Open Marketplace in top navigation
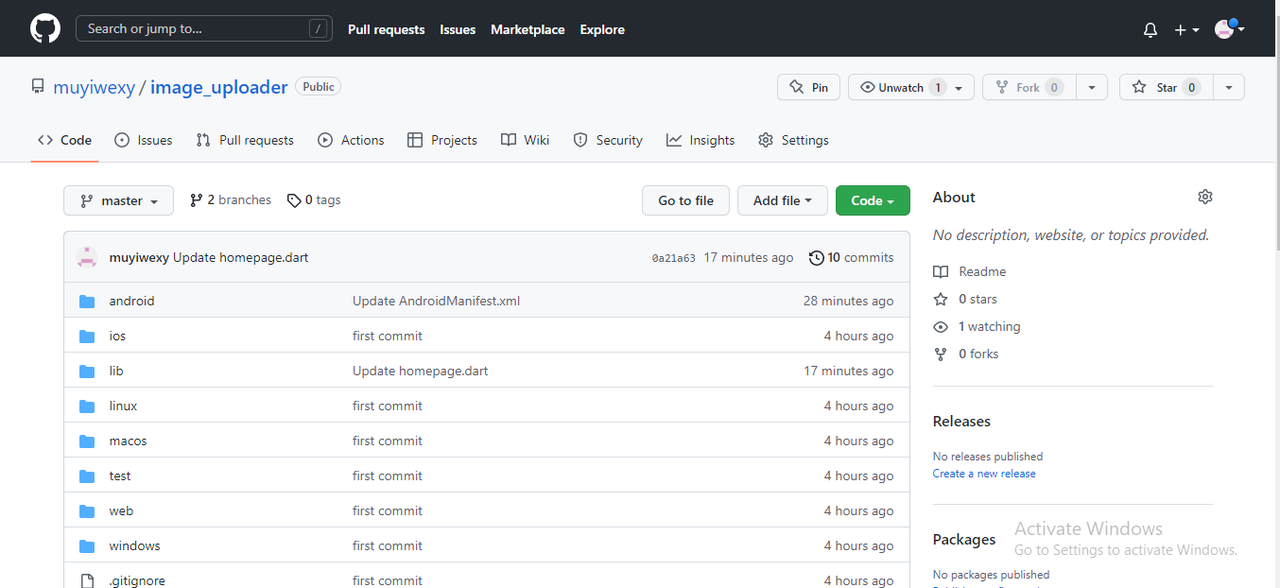The height and width of the screenshot is (588, 1280). 528,30
